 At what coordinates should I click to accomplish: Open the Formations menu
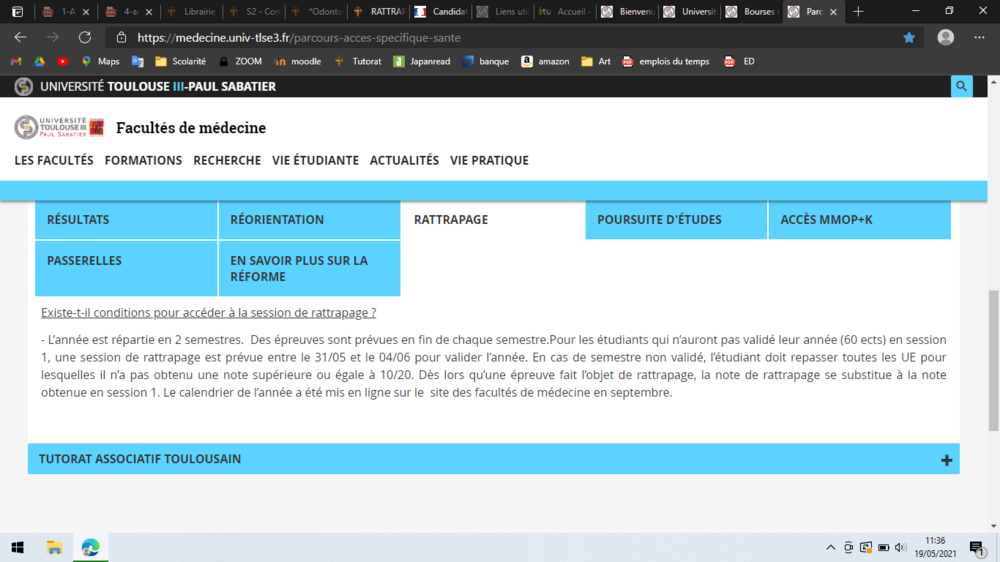coord(143,160)
